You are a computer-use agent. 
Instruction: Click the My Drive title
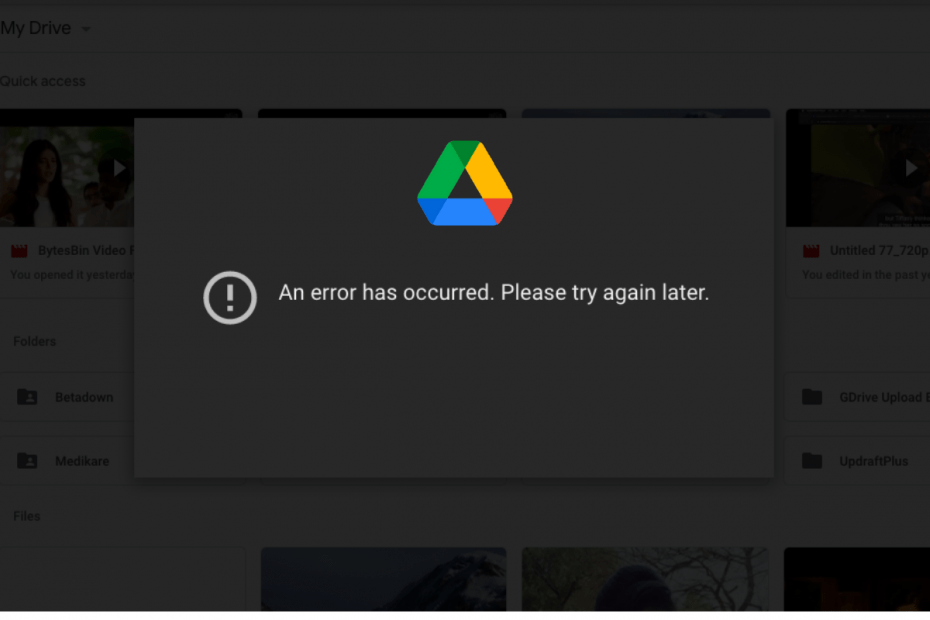point(36,28)
